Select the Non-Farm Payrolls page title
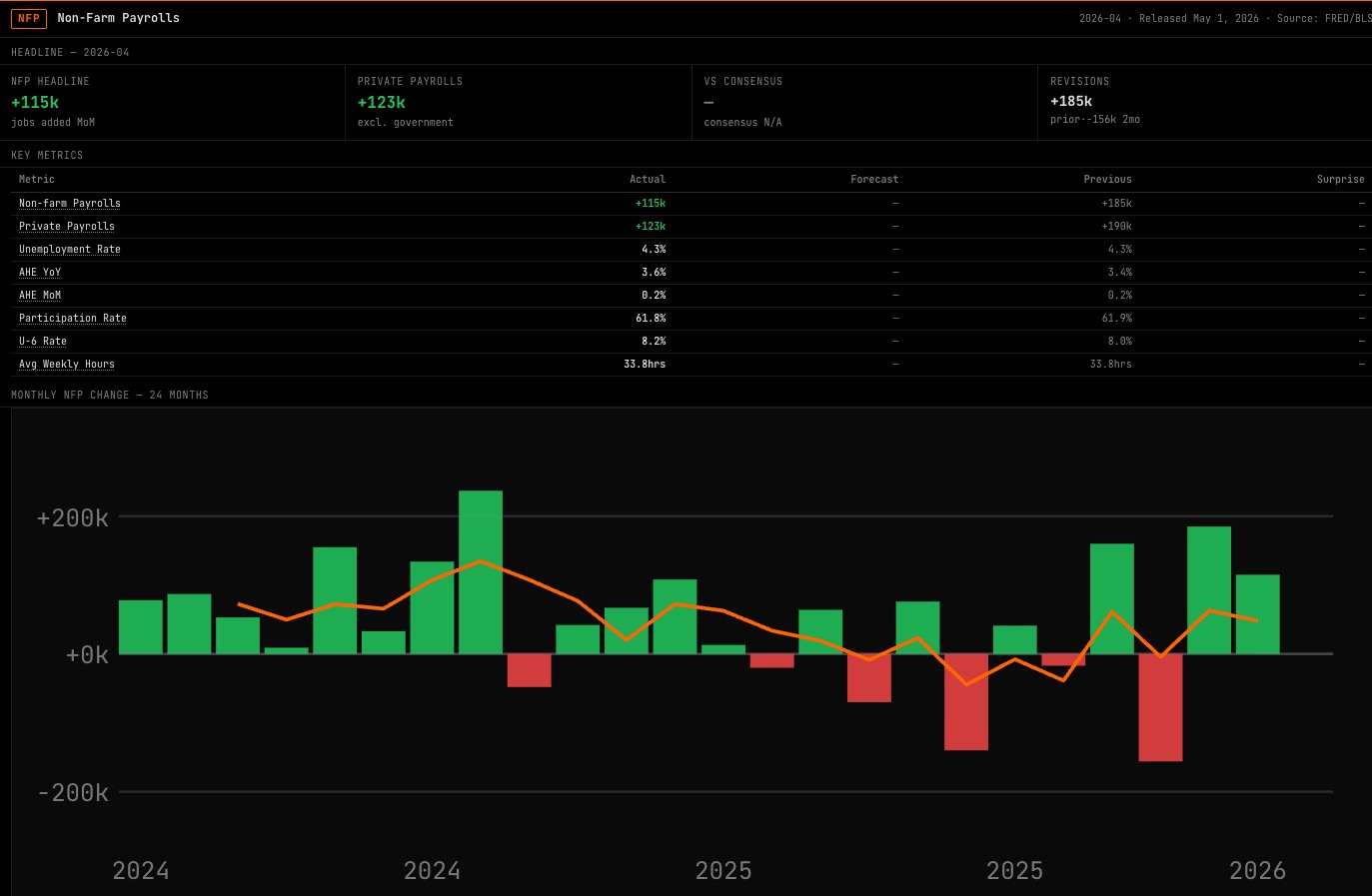Image resolution: width=1372 pixels, height=896 pixels. click(118, 18)
